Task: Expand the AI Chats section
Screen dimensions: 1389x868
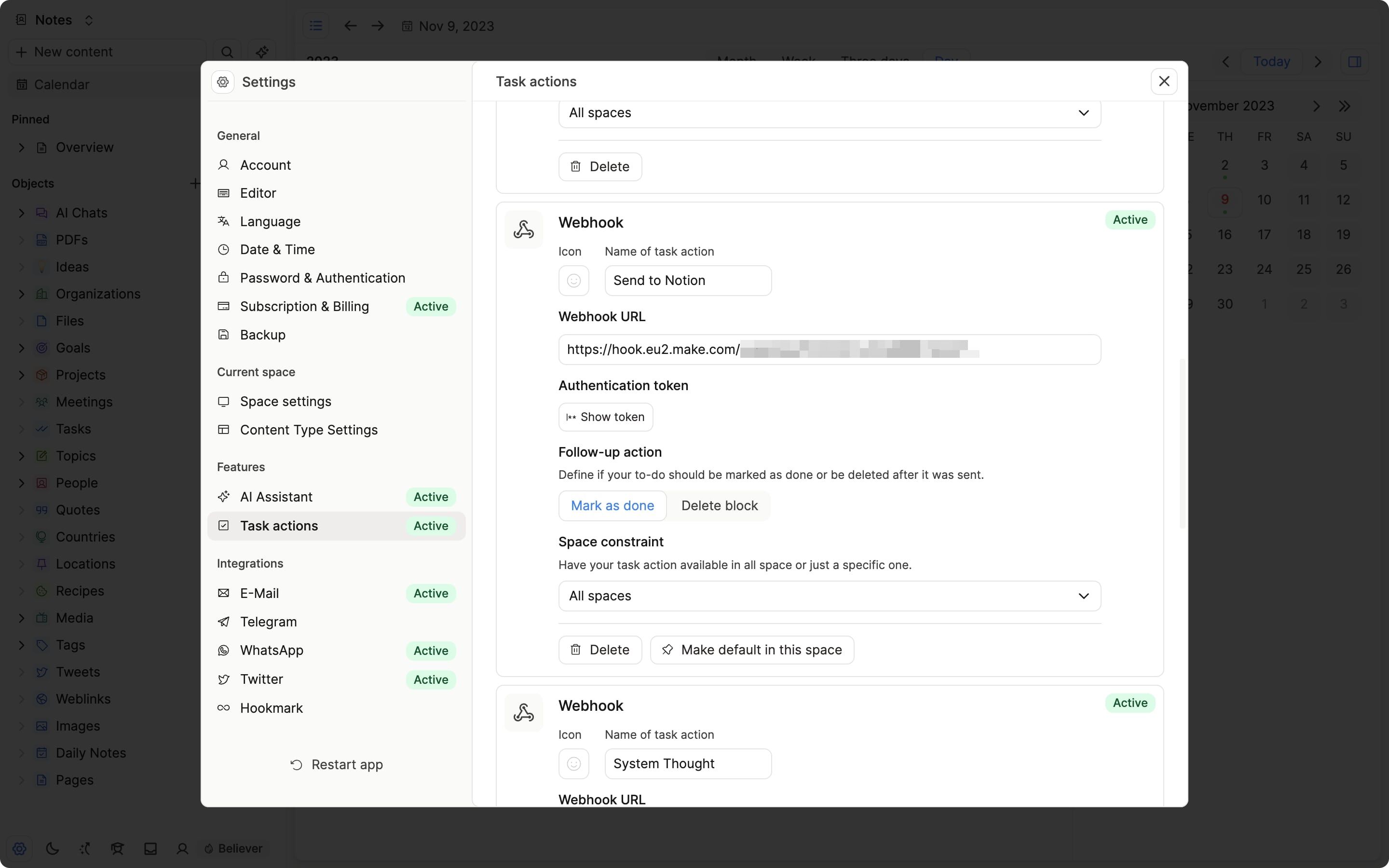Action: [x=21, y=212]
